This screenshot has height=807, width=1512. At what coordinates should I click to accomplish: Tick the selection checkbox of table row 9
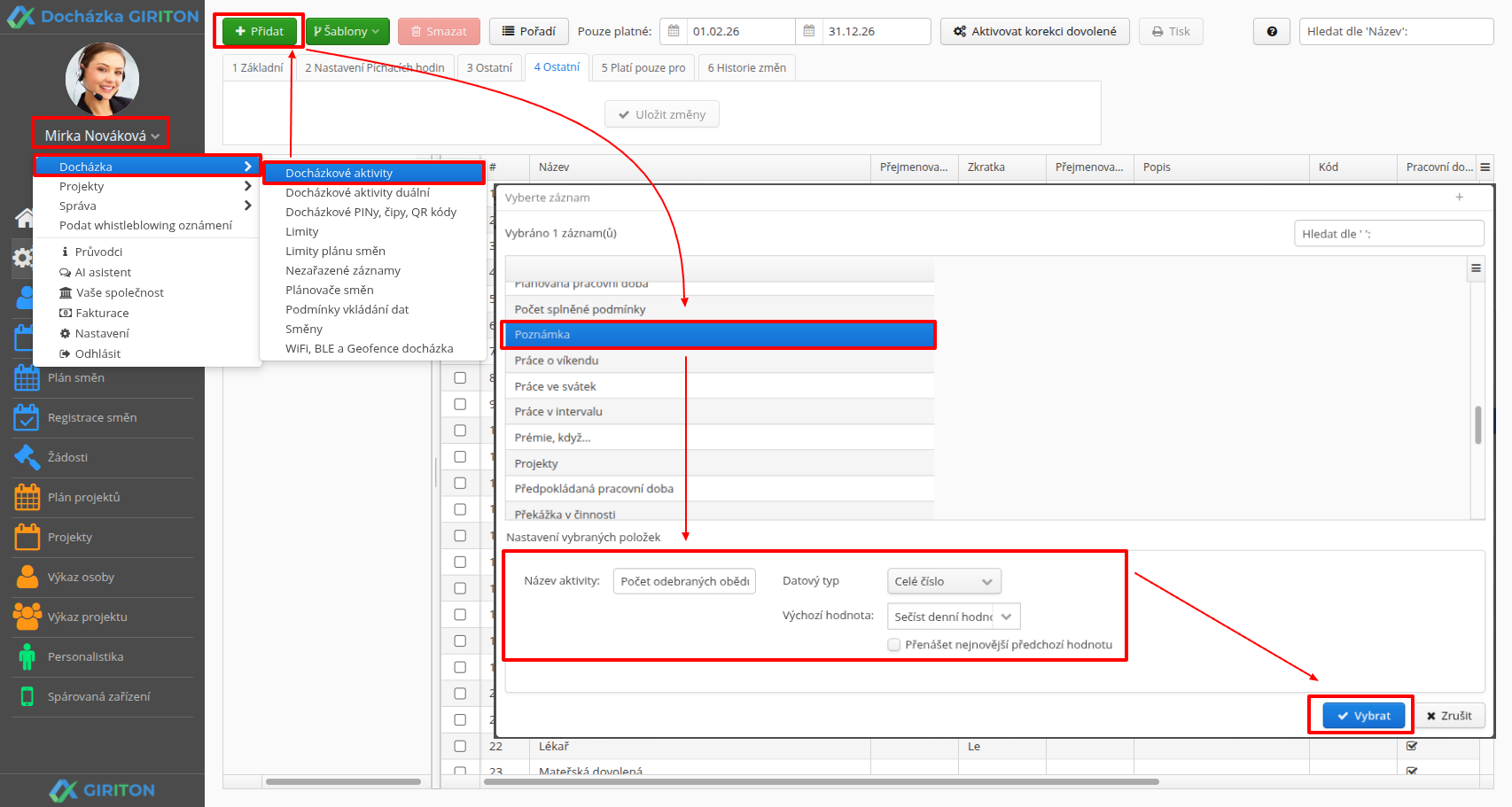pyautogui.click(x=460, y=404)
